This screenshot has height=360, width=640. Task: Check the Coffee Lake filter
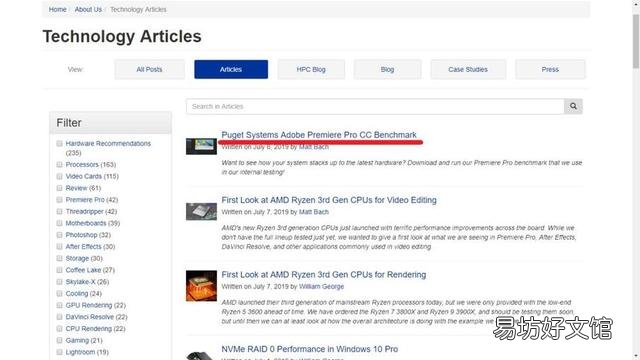[60, 270]
